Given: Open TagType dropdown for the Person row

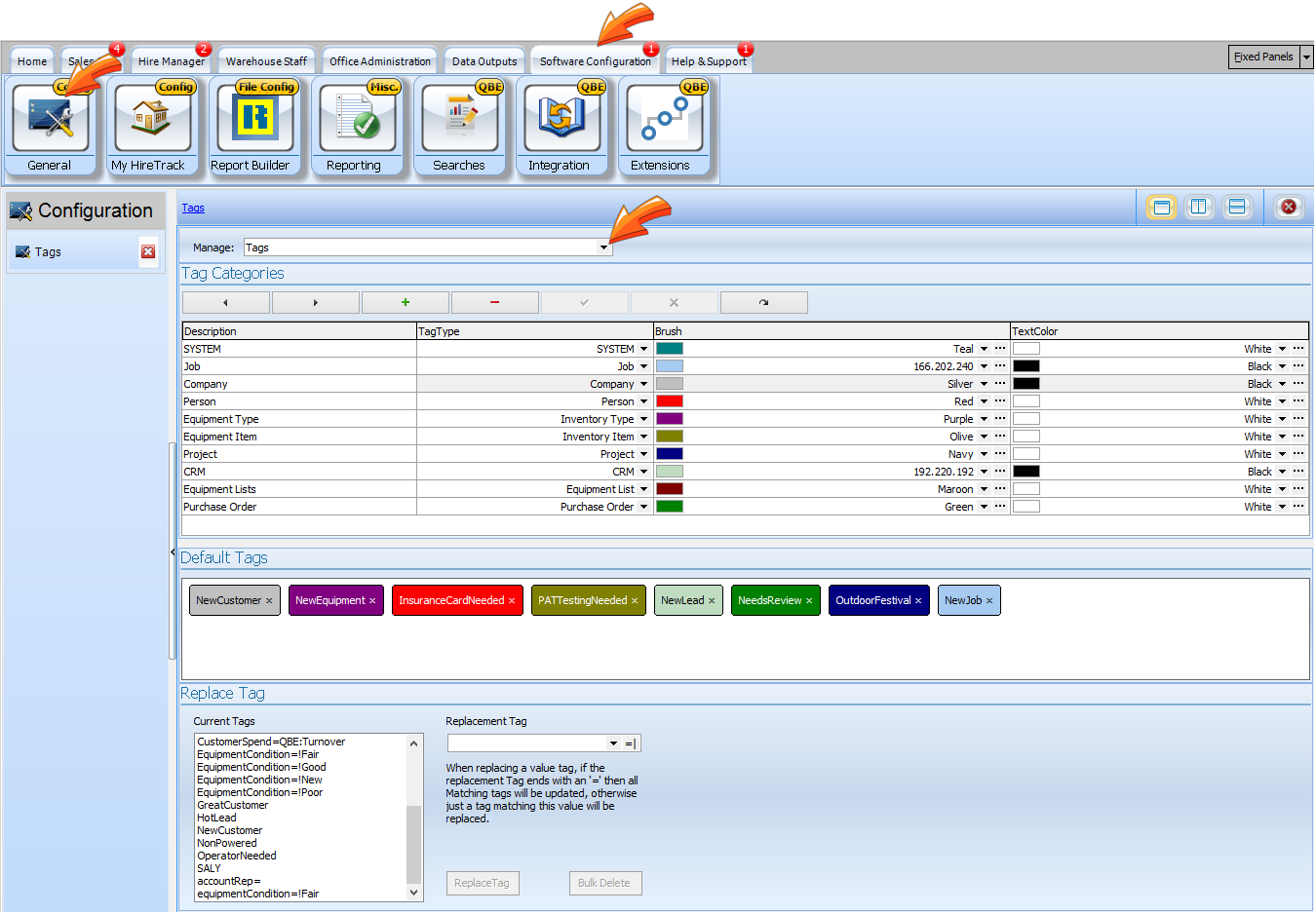Looking at the screenshot, I should point(643,401).
